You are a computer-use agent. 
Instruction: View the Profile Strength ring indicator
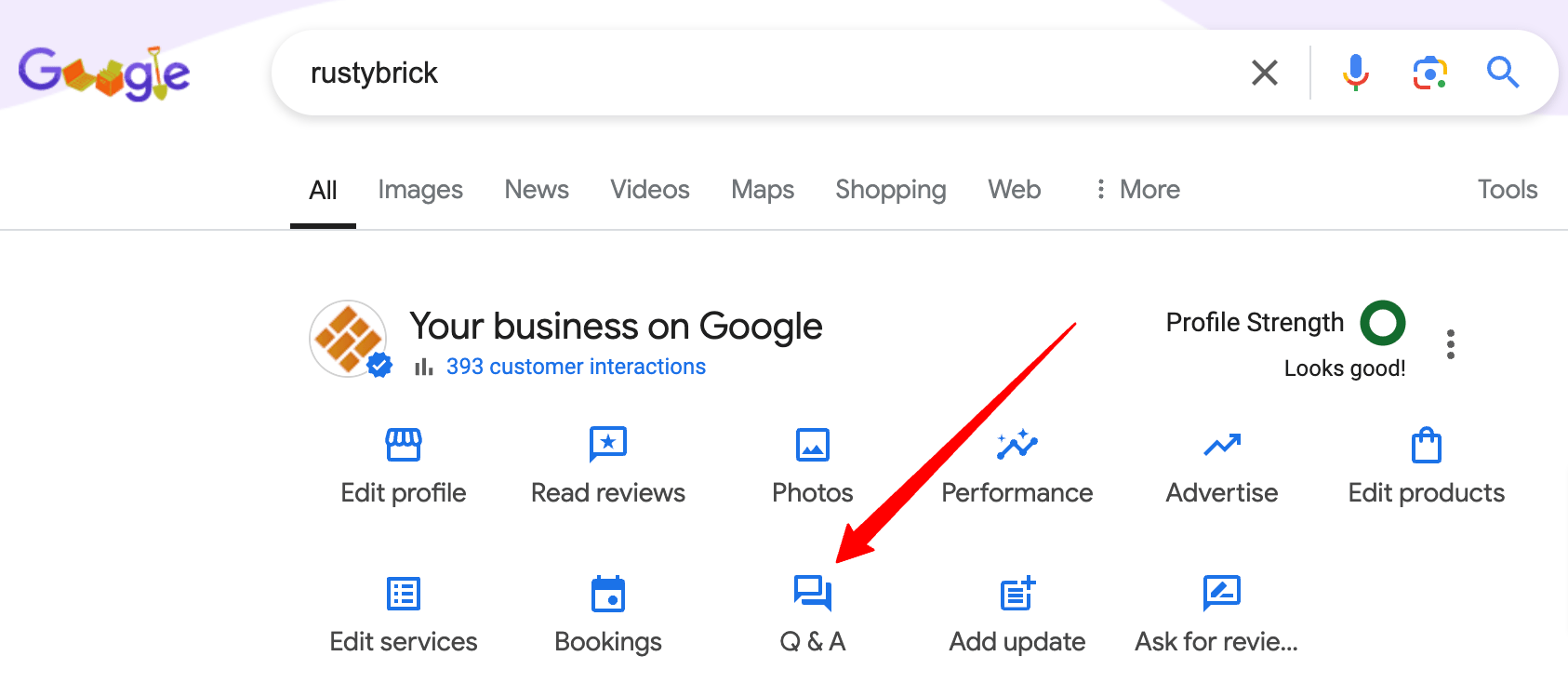click(1383, 323)
